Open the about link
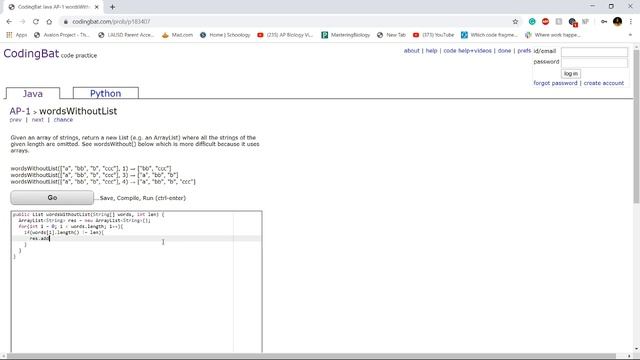Viewport: 640px width, 360px height. point(411,51)
